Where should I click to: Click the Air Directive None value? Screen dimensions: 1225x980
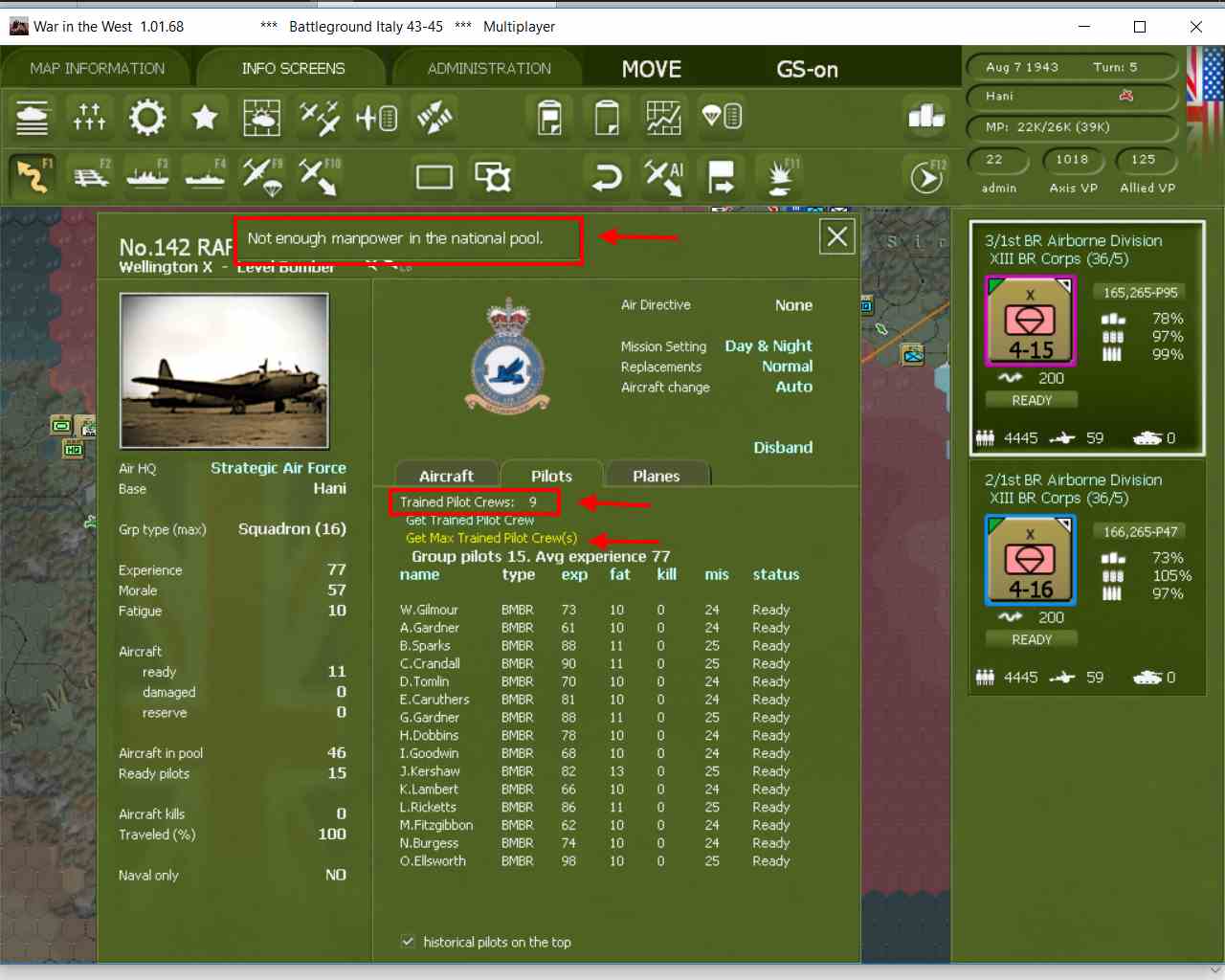793,305
